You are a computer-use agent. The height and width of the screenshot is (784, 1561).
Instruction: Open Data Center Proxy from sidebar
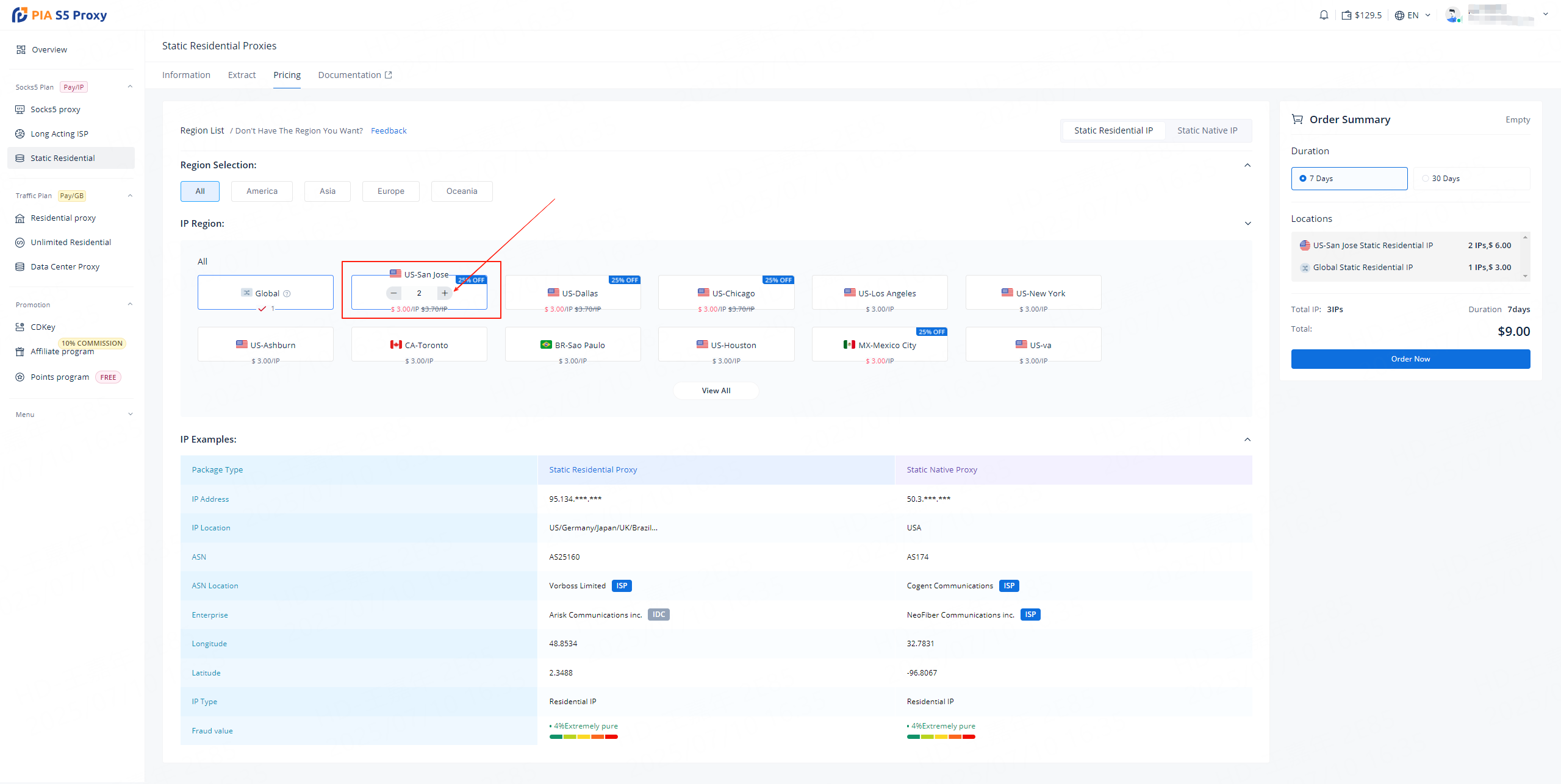click(x=65, y=267)
